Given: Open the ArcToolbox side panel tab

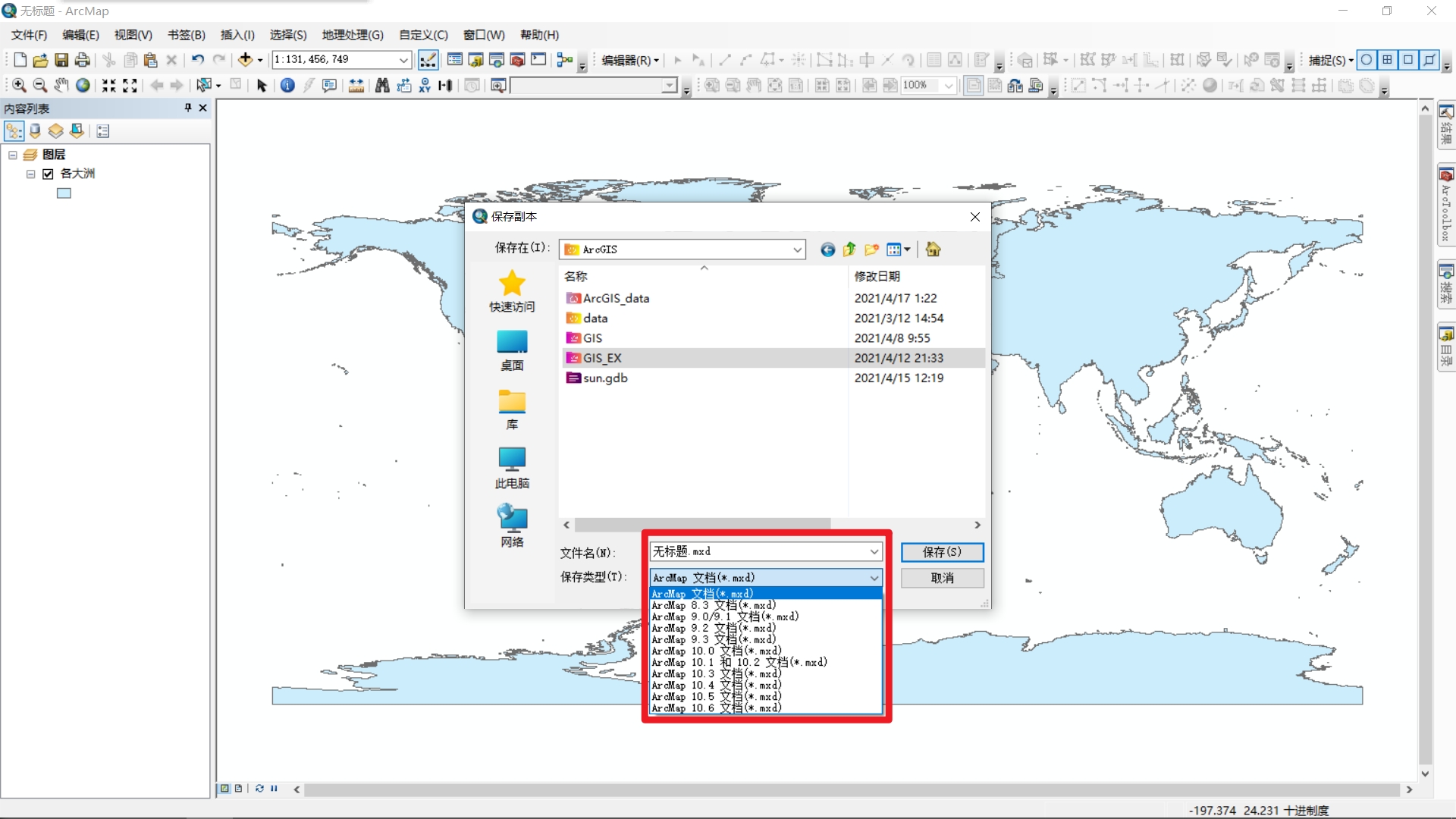Looking at the screenshot, I should 1446,205.
